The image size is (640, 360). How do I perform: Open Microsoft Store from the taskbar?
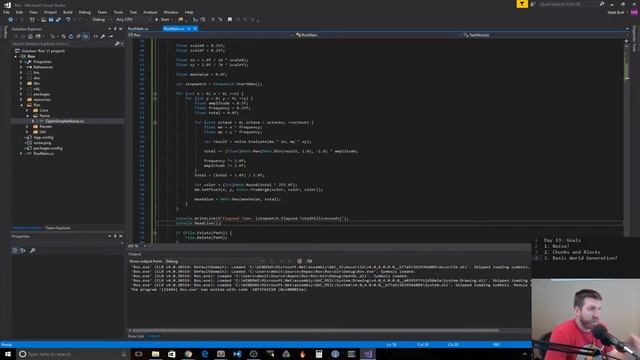pos(172,354)
